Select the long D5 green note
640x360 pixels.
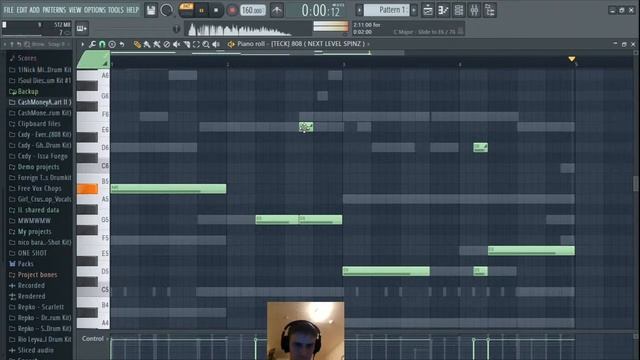[x=386, y=271]
